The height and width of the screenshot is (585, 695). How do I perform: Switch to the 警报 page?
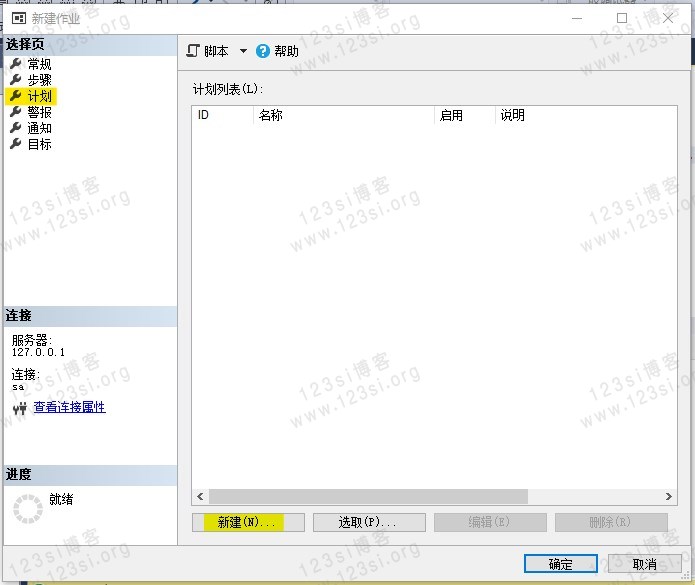(x=39, y=112)
